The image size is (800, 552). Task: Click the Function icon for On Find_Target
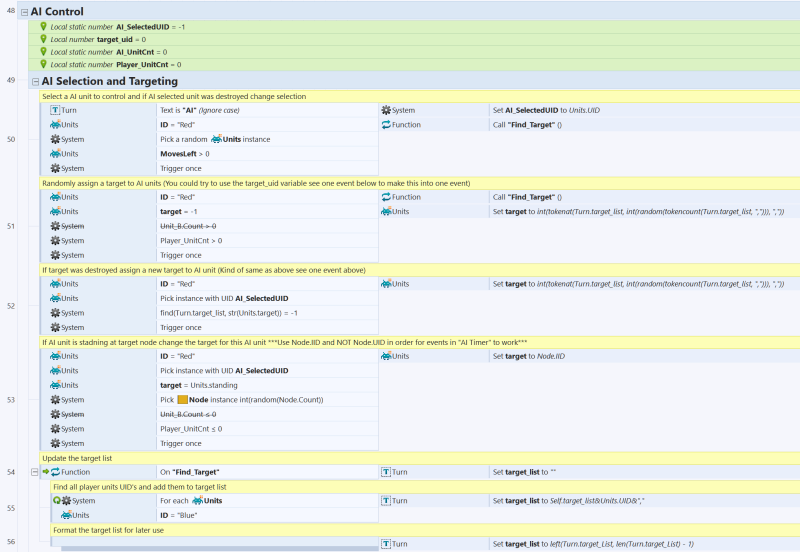point(55,472)
